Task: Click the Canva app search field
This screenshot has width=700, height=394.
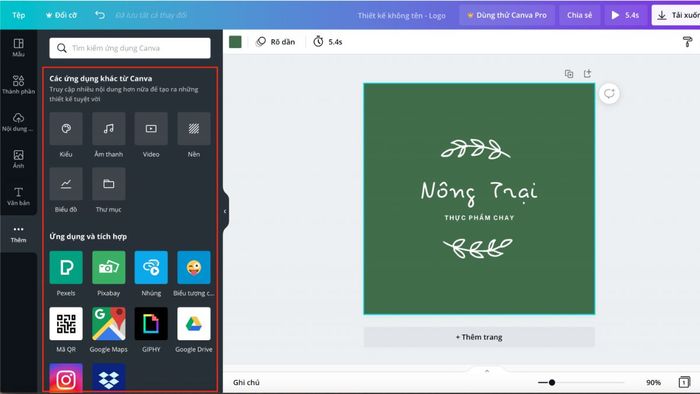Action: click(x=130, y=48)
